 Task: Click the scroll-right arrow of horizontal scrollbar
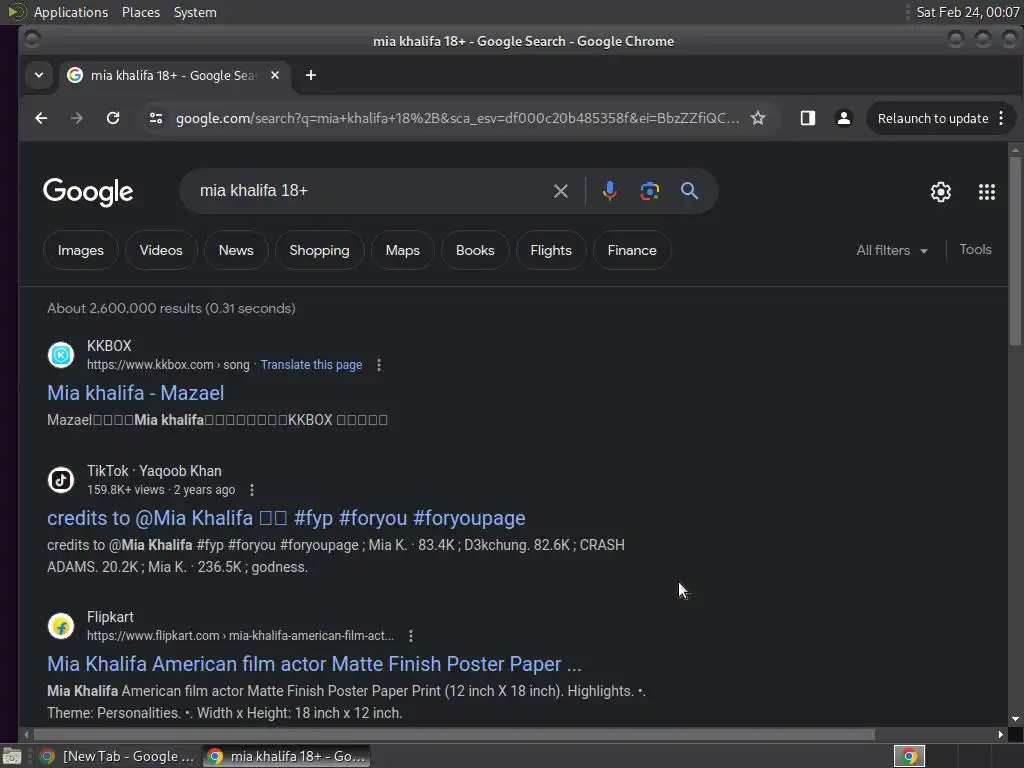[x=1000, y=735]
